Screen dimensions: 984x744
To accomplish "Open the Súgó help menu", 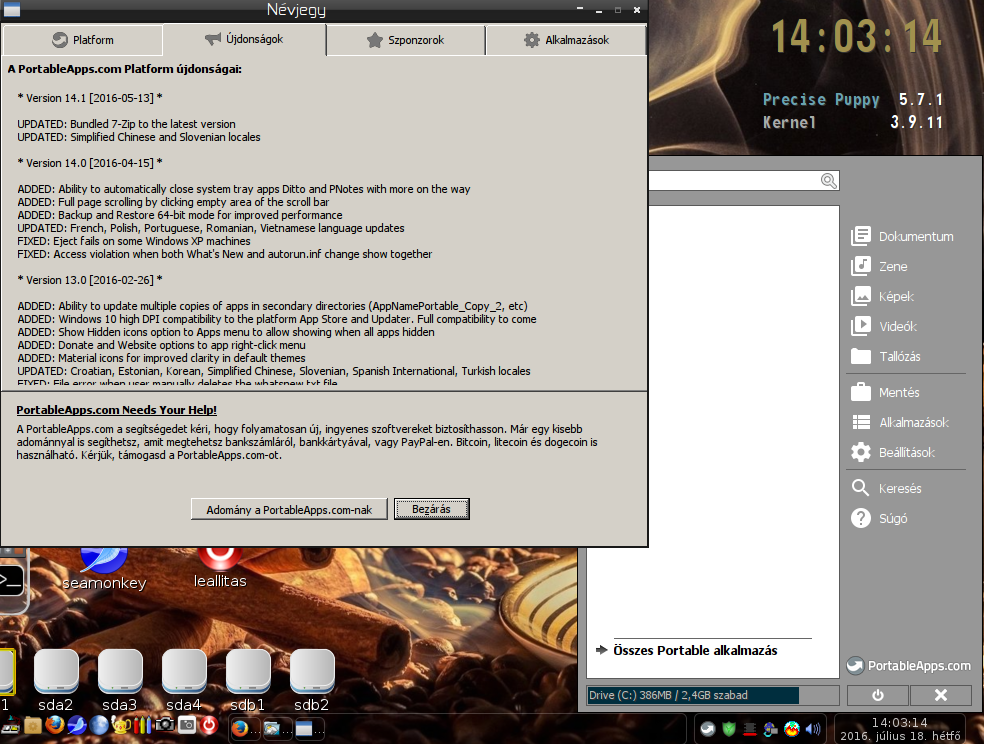I will point(879,518).
